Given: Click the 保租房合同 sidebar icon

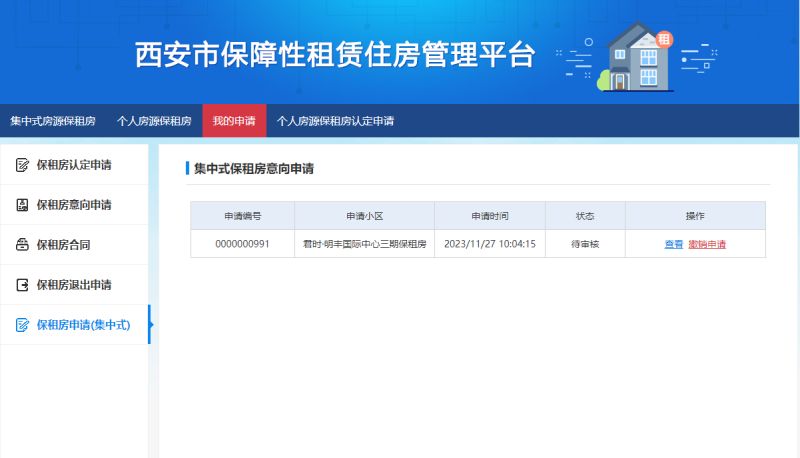Looking at the screenshot, I should tap(22, 245).
